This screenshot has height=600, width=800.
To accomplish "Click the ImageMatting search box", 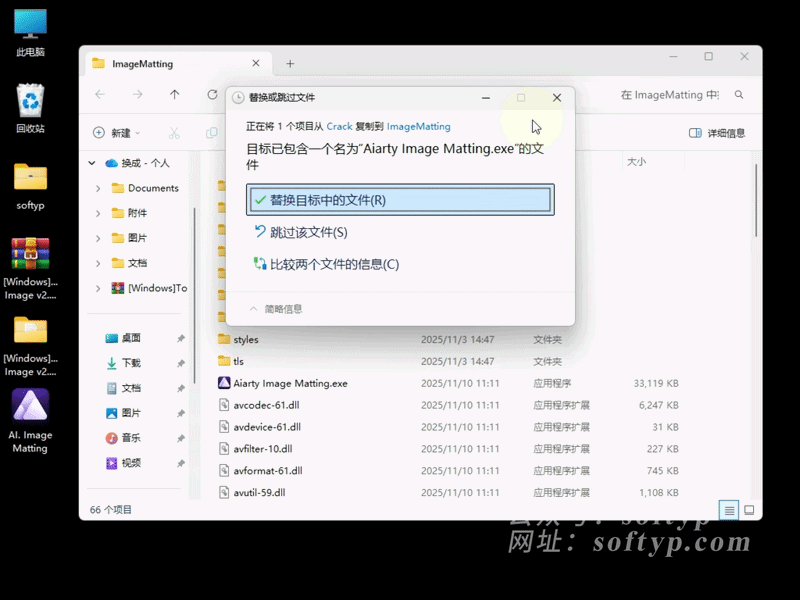I will 669,95.
